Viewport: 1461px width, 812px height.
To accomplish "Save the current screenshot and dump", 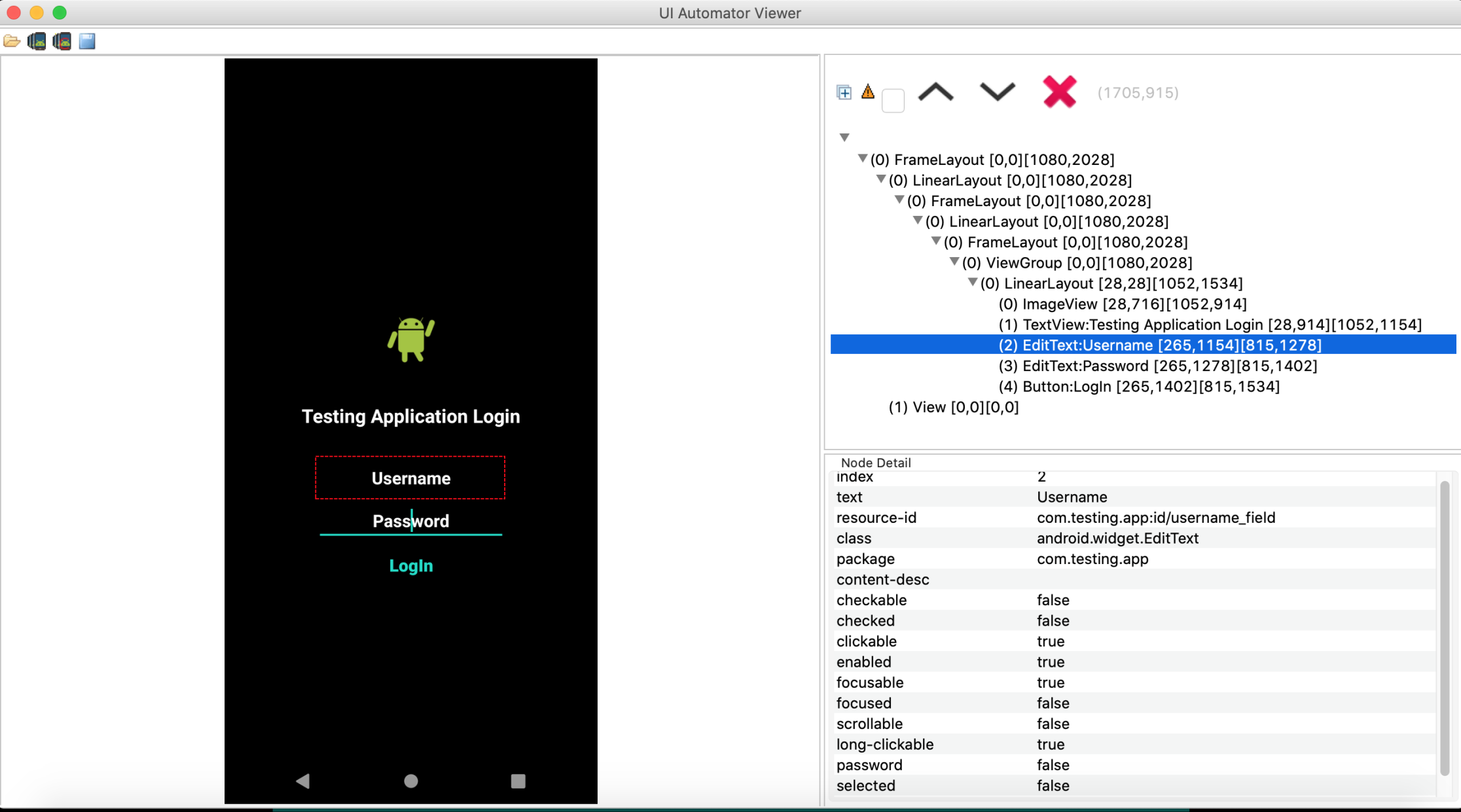I will (x=87, y=42).
